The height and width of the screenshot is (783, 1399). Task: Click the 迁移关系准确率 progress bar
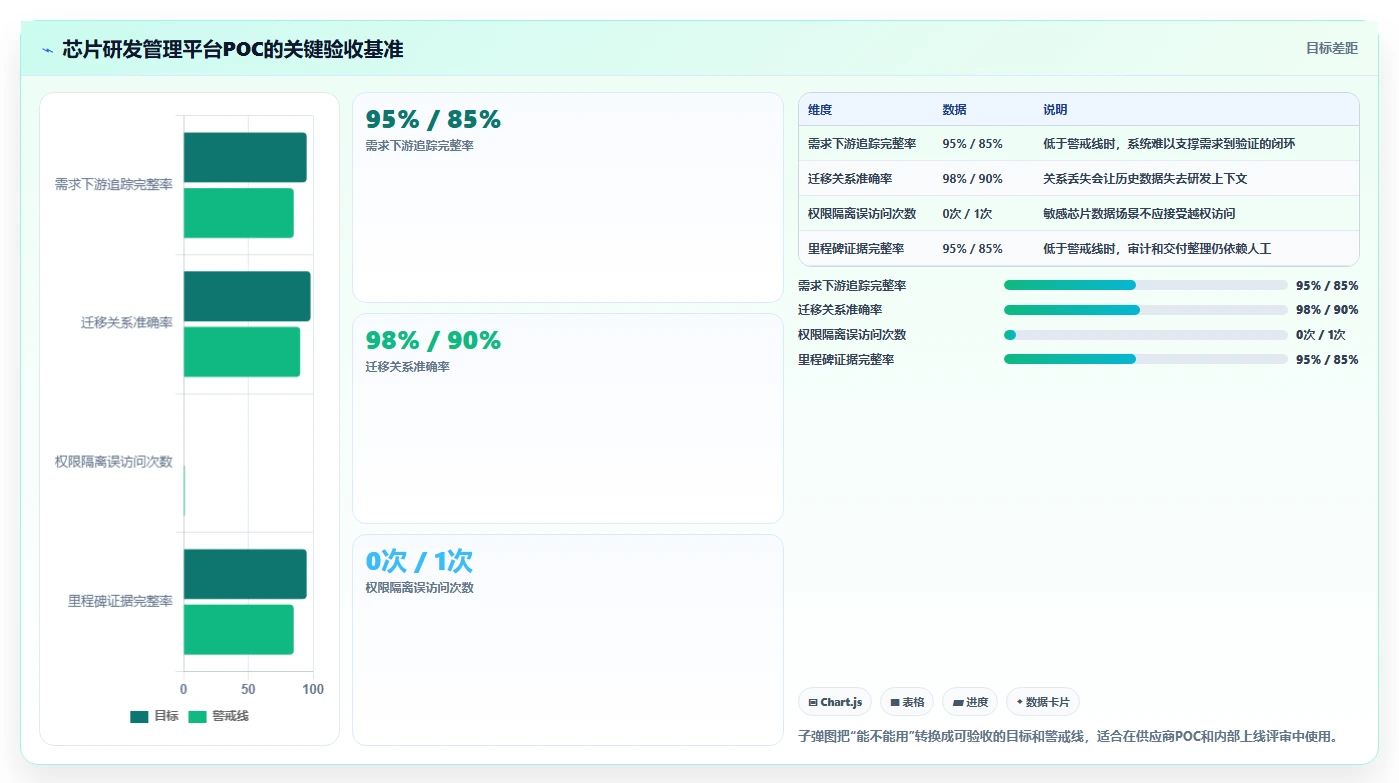pos(1145,310)
